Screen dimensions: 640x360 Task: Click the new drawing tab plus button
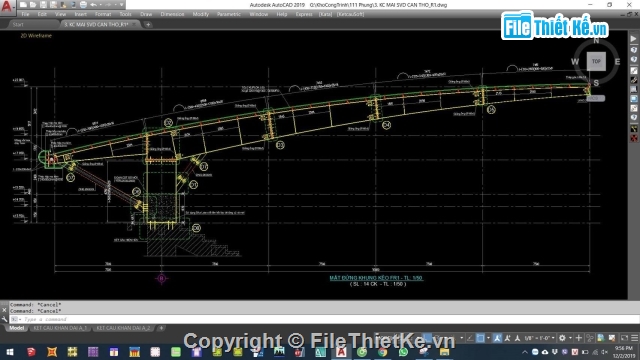148,24
